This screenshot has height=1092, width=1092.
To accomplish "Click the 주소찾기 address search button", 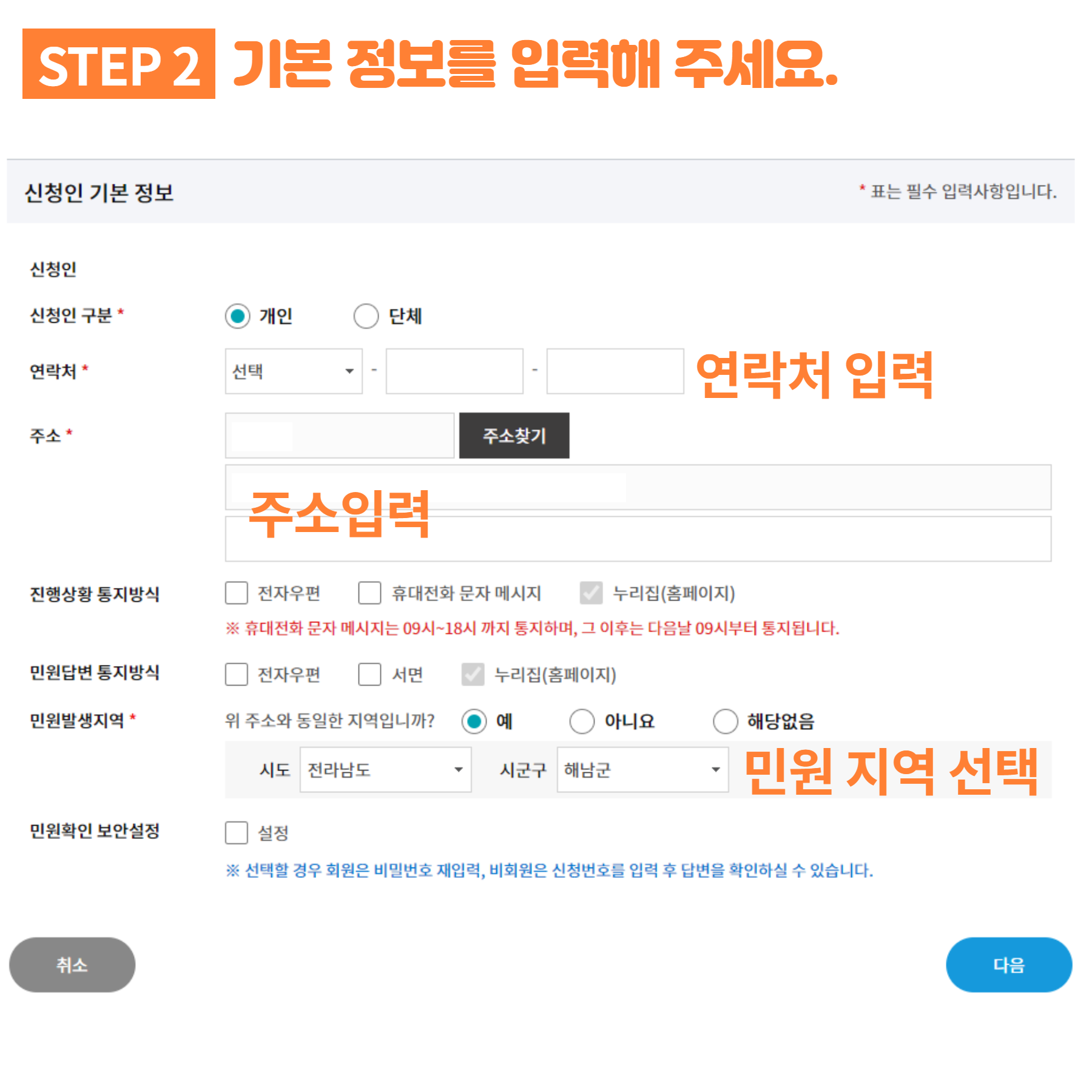I will tap(514, 436).
